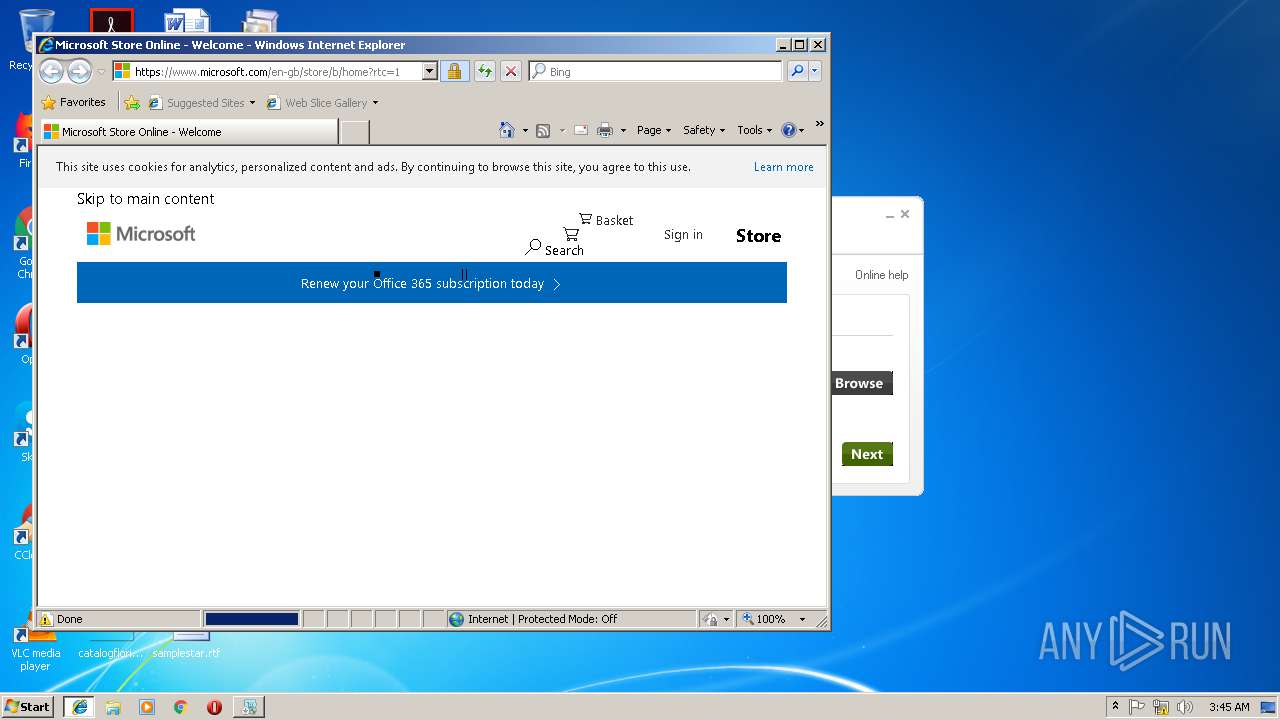Click the 3:45 AM clock
The width and height of the screenshot is (1280, 720).
(1228, 706)
